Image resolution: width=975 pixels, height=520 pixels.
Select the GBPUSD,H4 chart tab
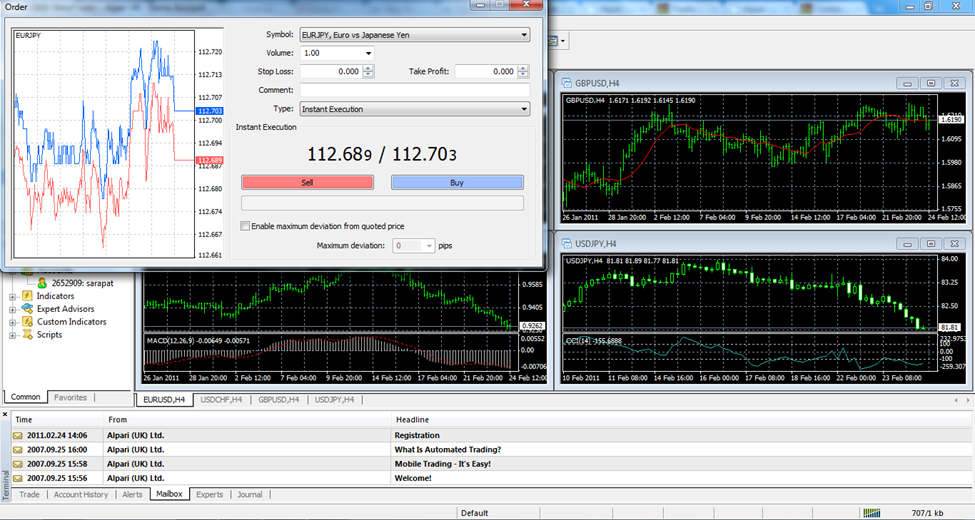pos(279,400)
